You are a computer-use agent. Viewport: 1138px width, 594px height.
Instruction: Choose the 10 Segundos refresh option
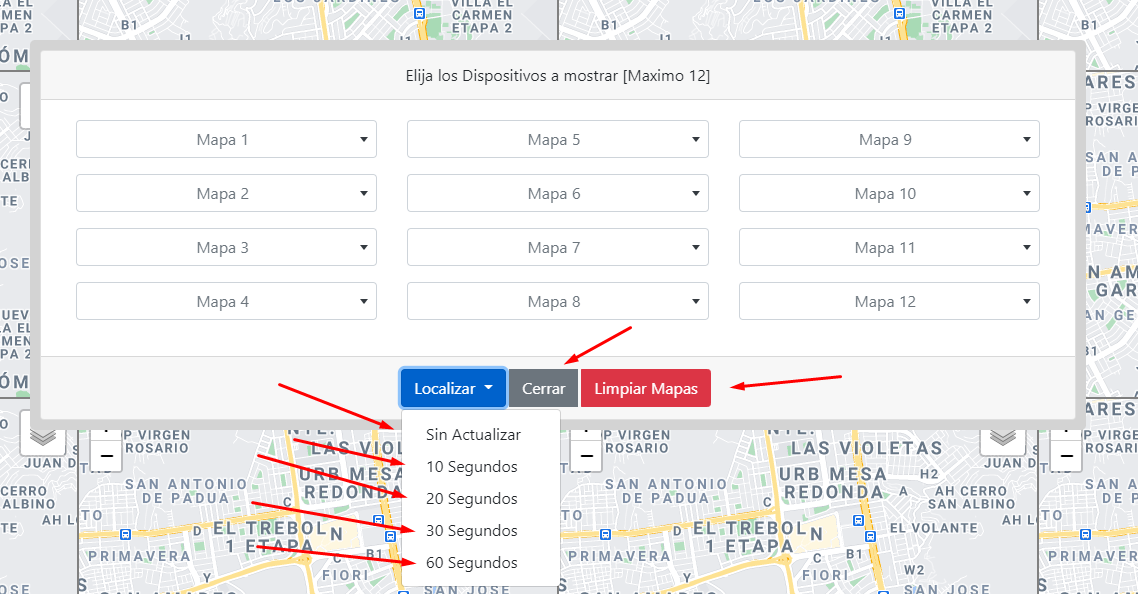click(471, 467)
